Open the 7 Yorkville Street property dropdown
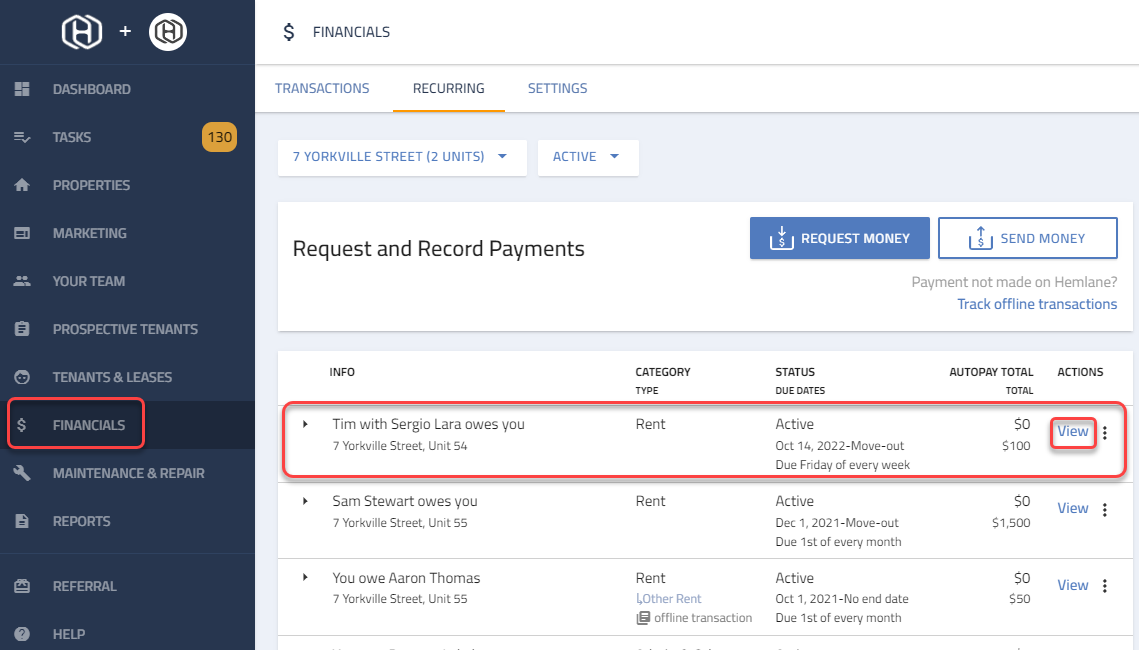Image resolution: width=1139 pixels, height=650 pixels. click(x=401, y=157)
